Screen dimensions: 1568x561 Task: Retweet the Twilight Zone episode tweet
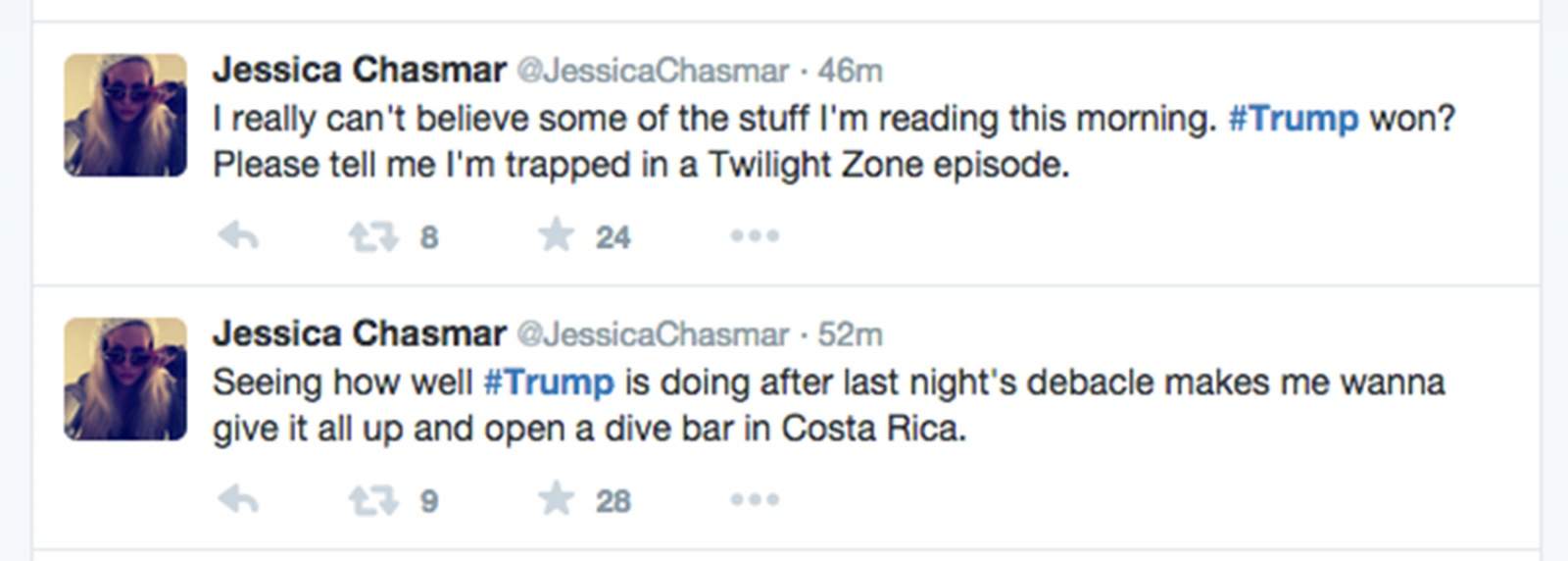coord(373,236)
